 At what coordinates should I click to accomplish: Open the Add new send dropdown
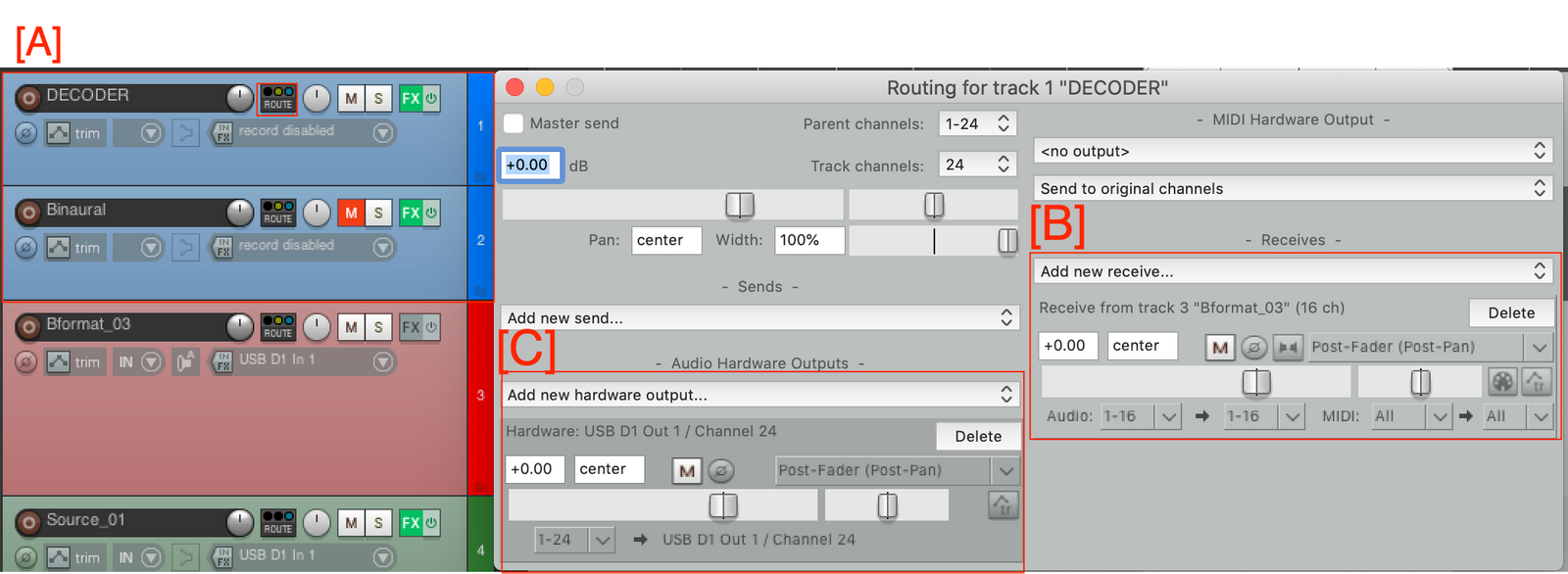point(759,318)
